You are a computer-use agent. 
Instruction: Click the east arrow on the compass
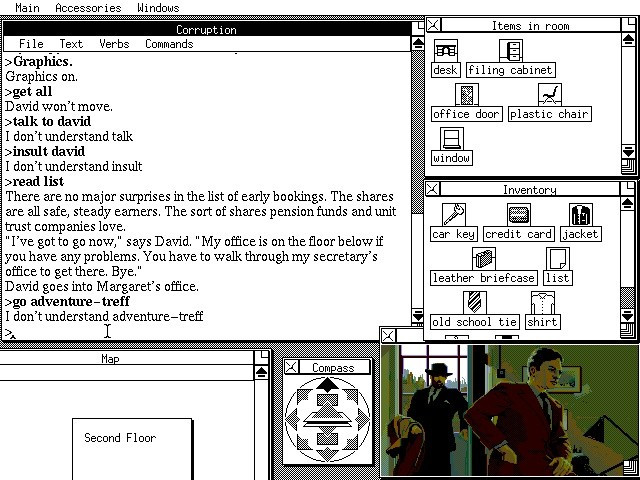tap(362, 419)
